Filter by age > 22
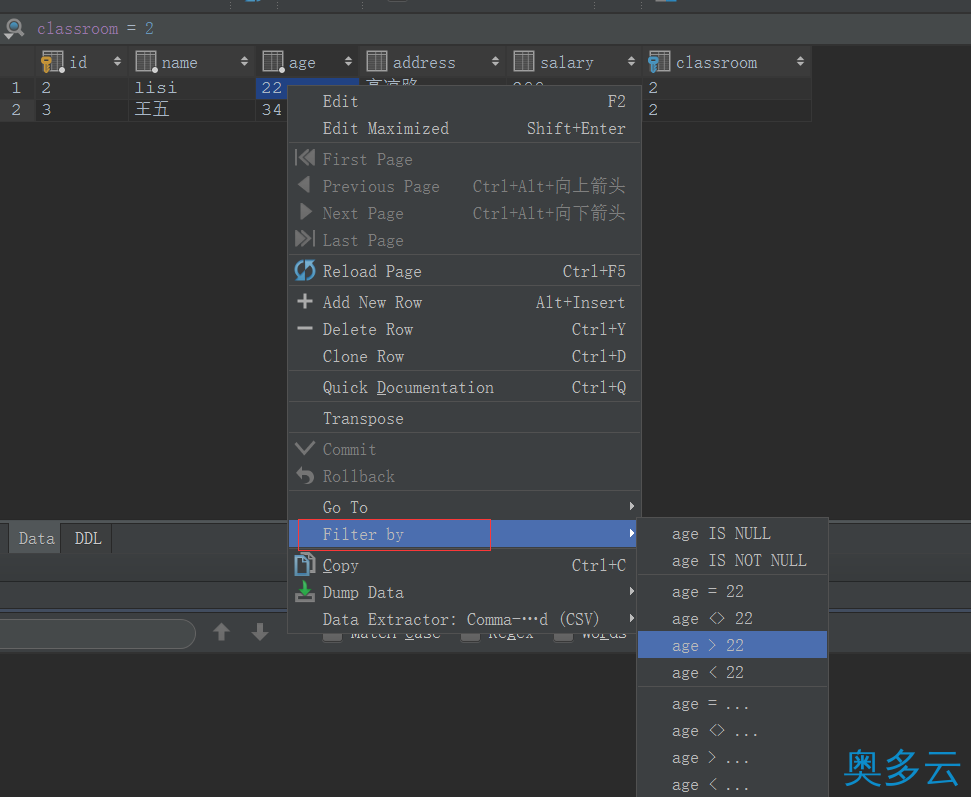971x797 pixels. pyautogui.click(x=733, y=645)
